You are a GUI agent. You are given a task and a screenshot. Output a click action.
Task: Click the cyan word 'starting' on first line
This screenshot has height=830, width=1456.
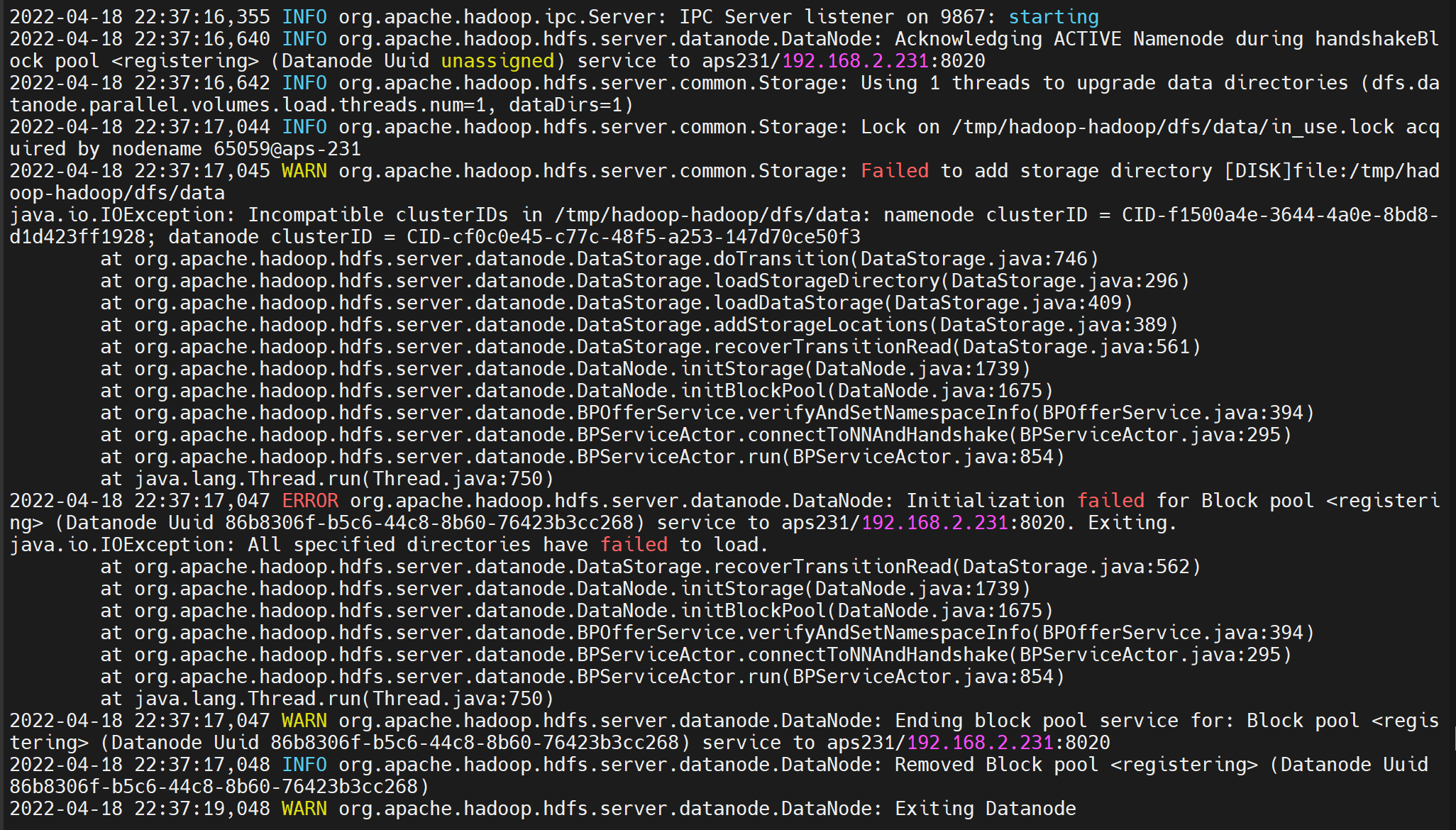(1053, 17)
